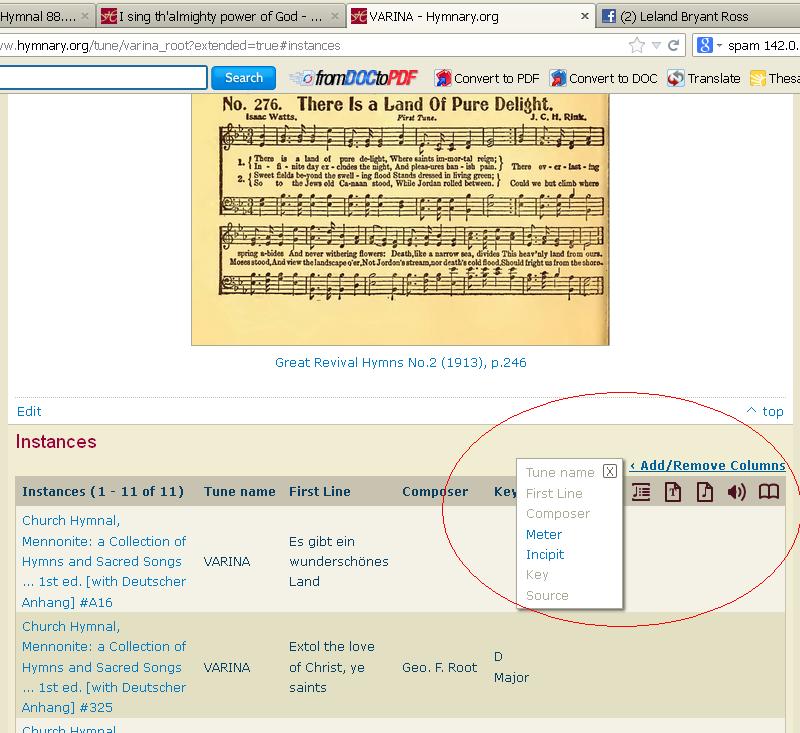
Task: Switch to "I sing th'almighty power" tab
Action: (222, 16)
